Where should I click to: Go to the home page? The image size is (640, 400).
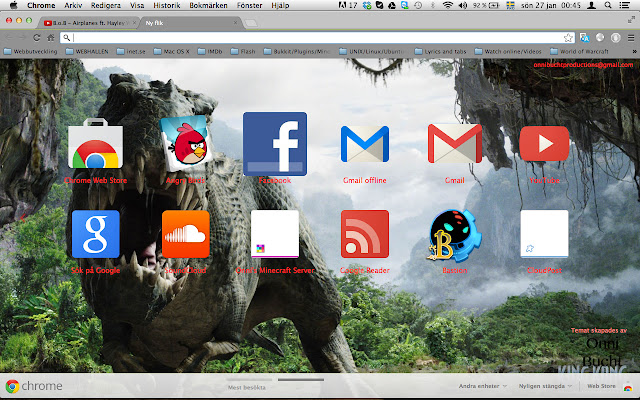point(51,38)
